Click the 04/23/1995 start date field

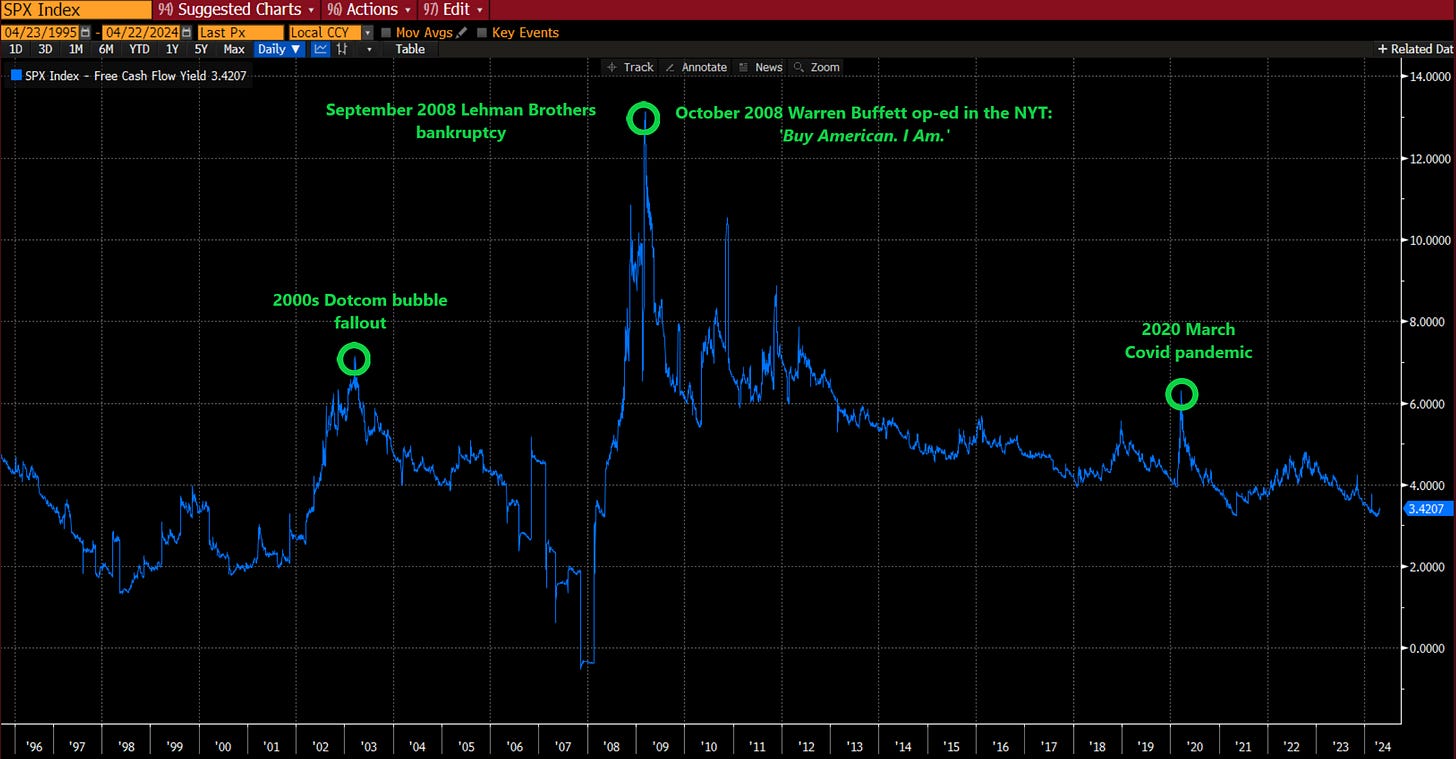tap(40, 33)
